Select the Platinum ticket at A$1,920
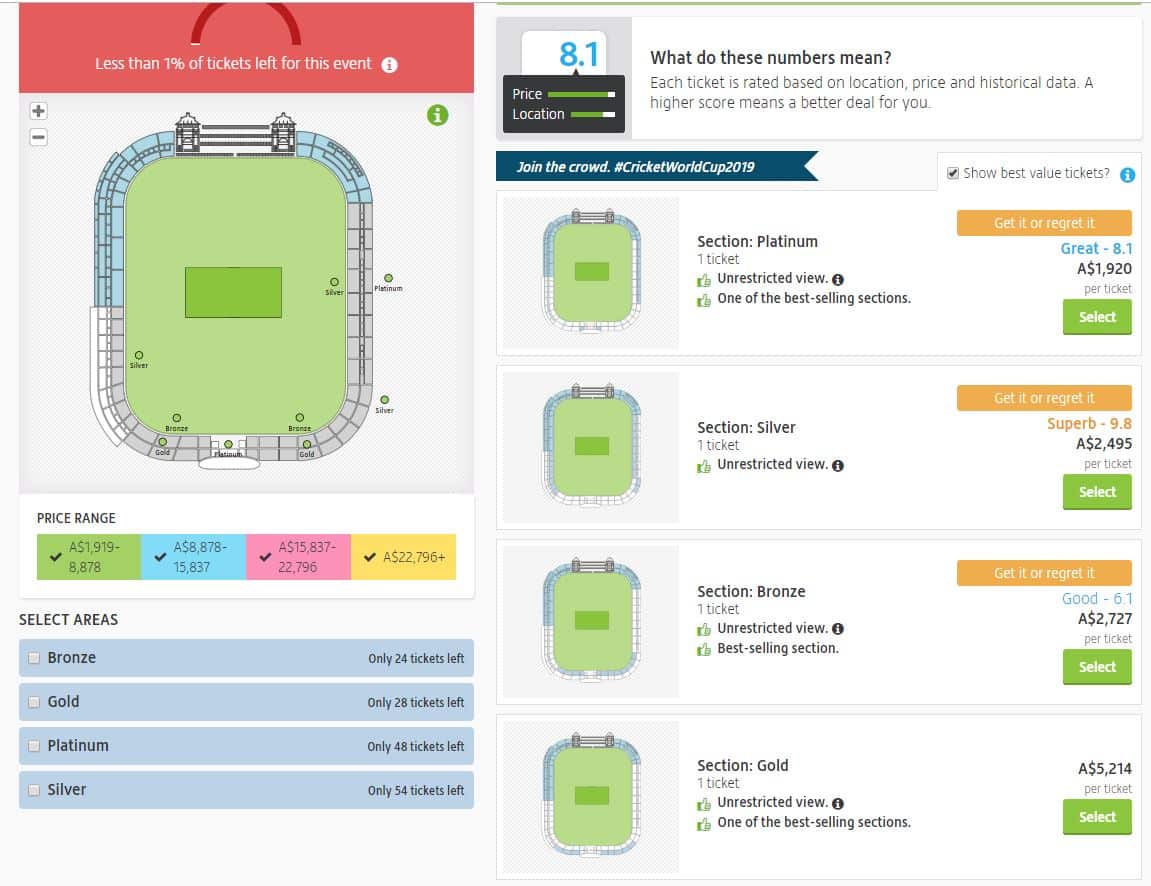The width and height of the screenshot is (1151, 886). [x=1096, y=317]
